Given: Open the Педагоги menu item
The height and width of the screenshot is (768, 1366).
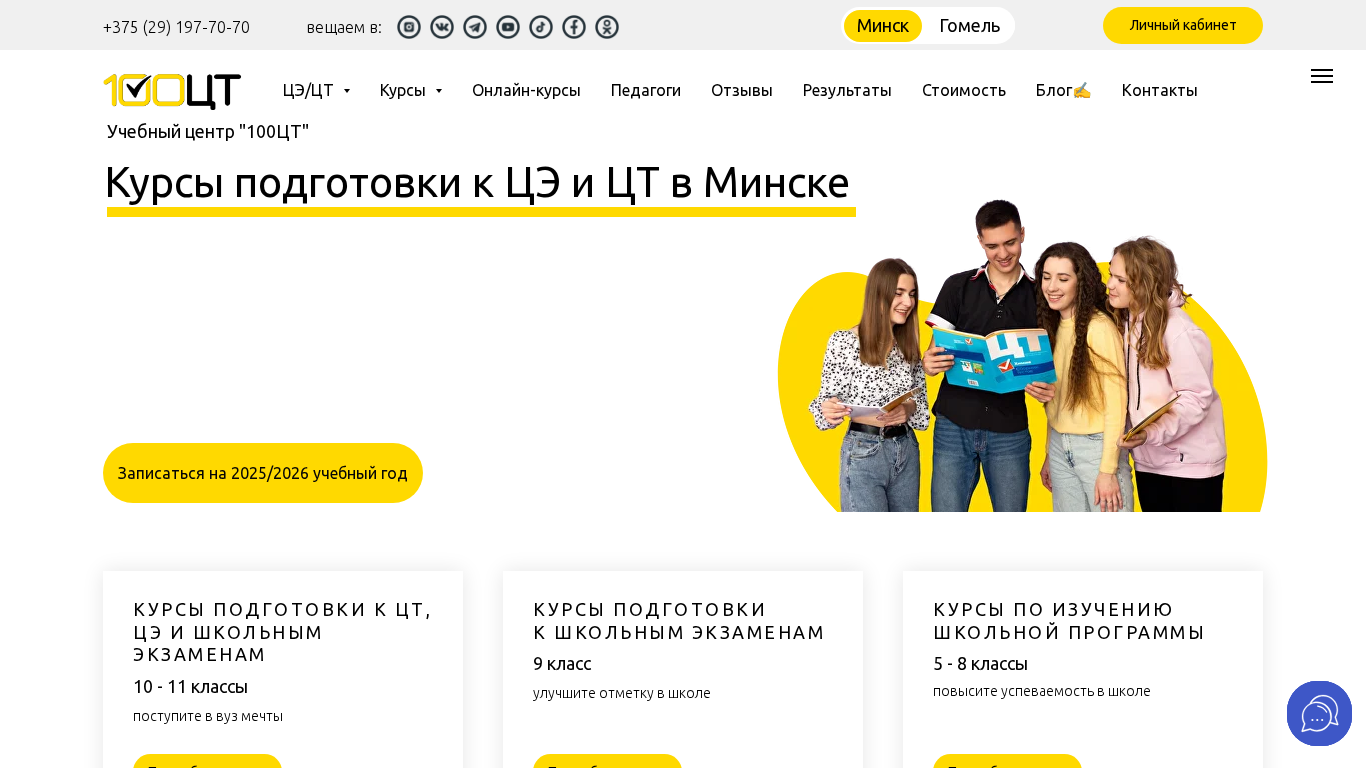Looking at the screenshot, I should (646, 90).
